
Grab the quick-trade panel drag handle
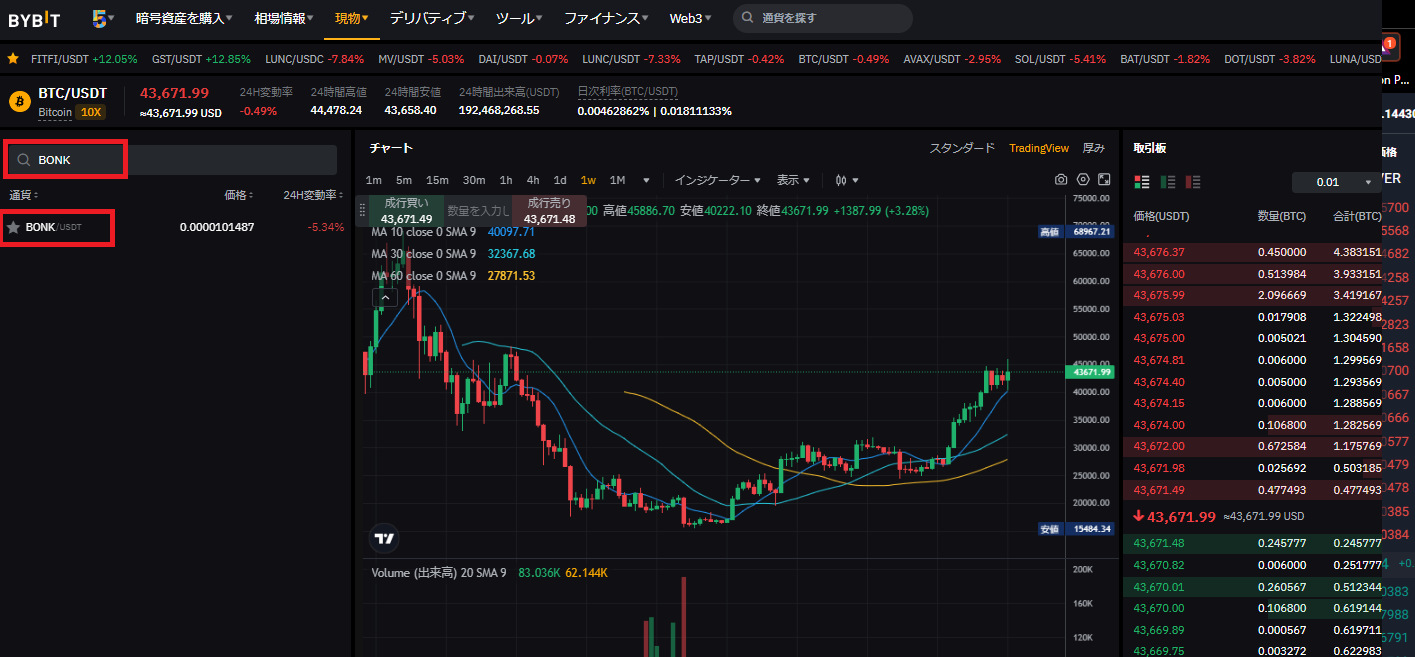362,211
